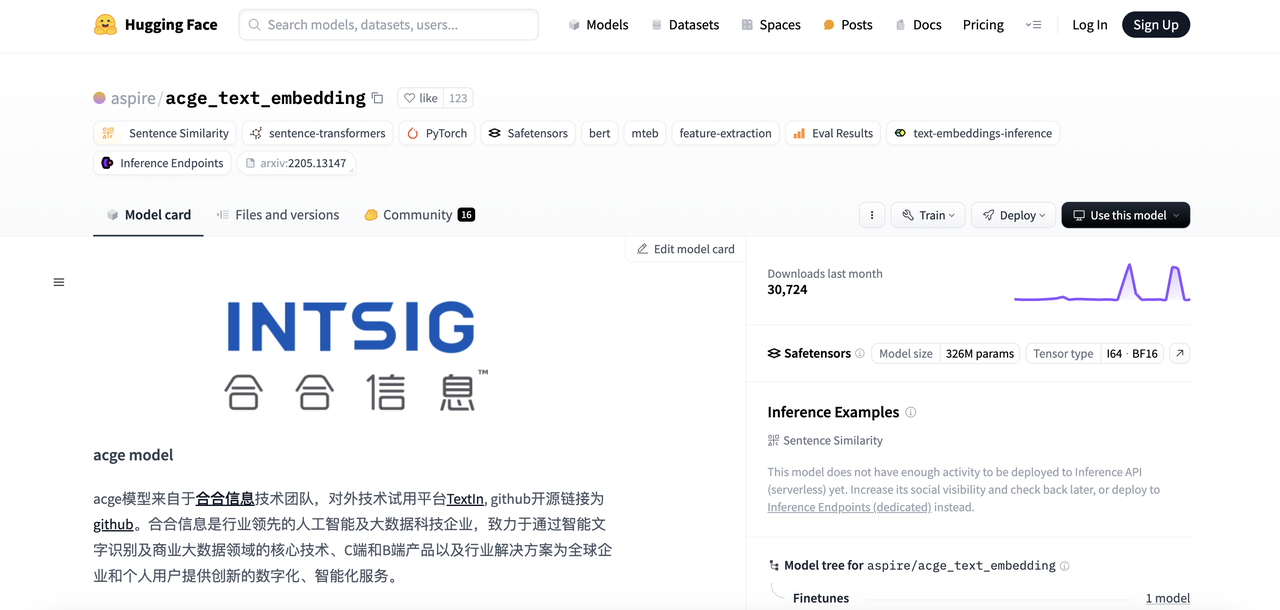This screenshot has height=610, width=1280.
Task: Click the 1 model finetunes link
Action: (x=1167, y=598)
